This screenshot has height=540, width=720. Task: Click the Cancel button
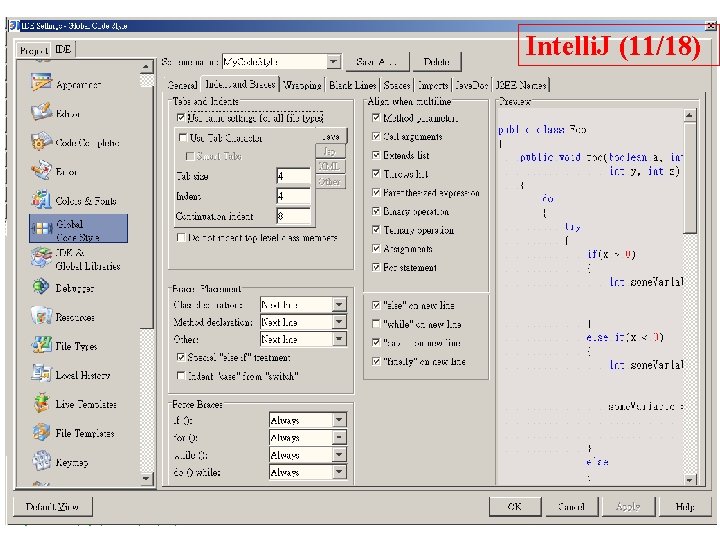(571, 506)
